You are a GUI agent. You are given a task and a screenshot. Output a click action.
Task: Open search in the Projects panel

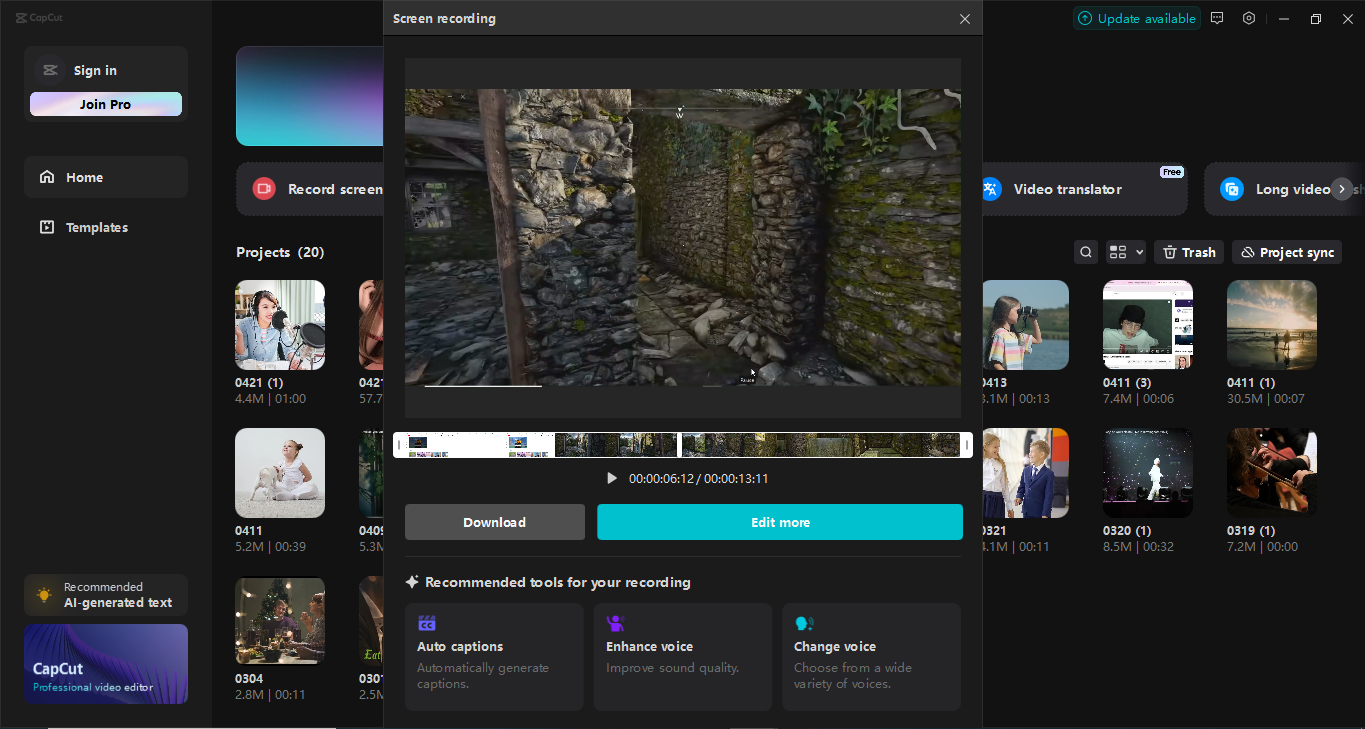coord(1086,252)
